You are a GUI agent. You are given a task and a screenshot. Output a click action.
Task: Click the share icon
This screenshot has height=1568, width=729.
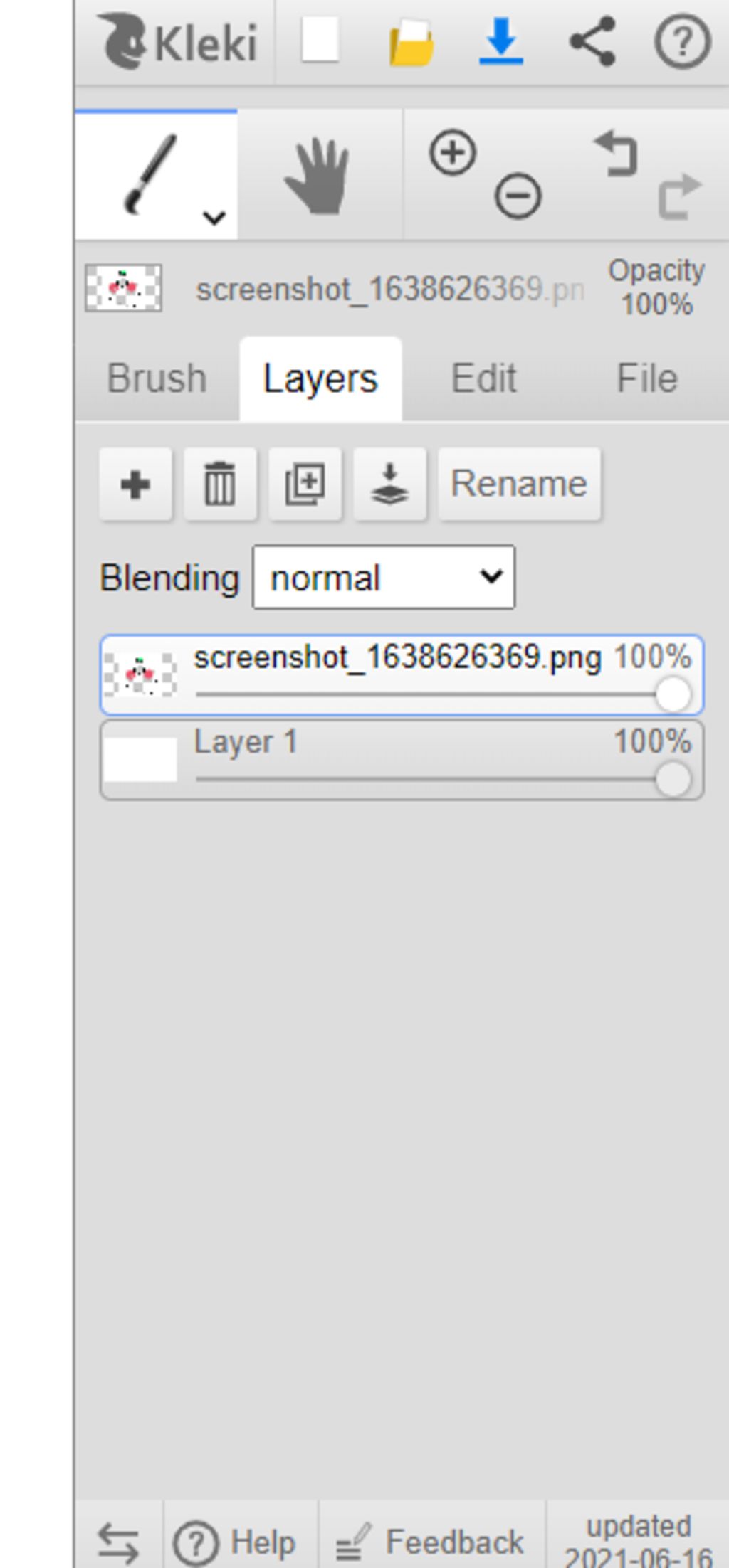coord(592,41)
